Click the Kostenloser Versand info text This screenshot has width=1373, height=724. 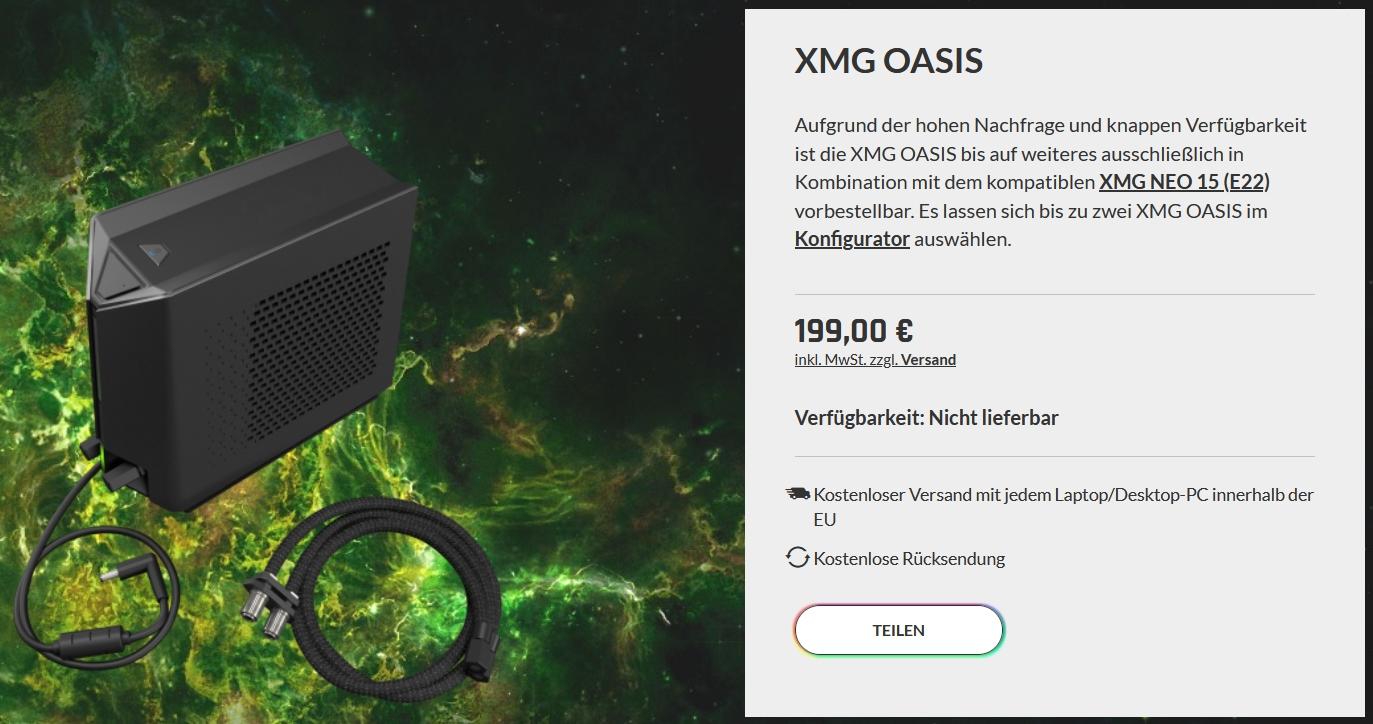pyautogui.click(x=1064, y=507)
